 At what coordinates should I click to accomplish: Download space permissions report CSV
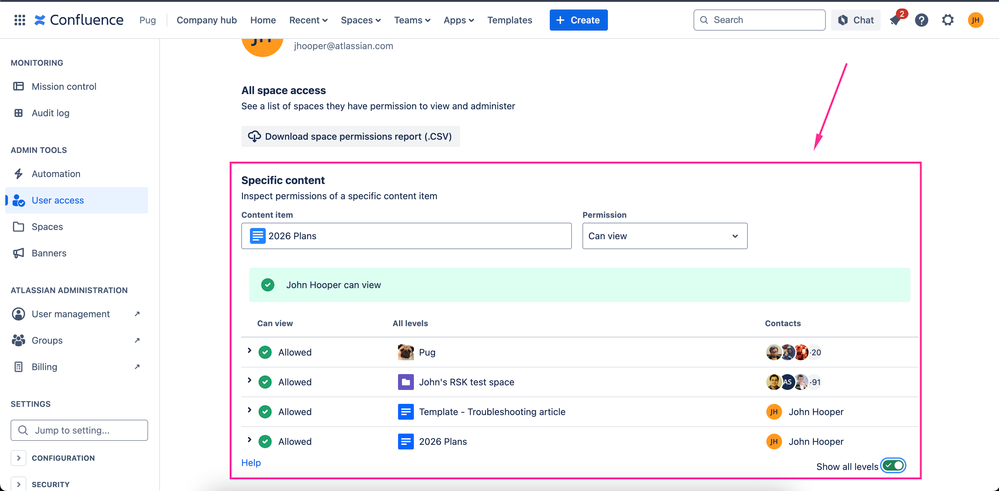[350, 136]
